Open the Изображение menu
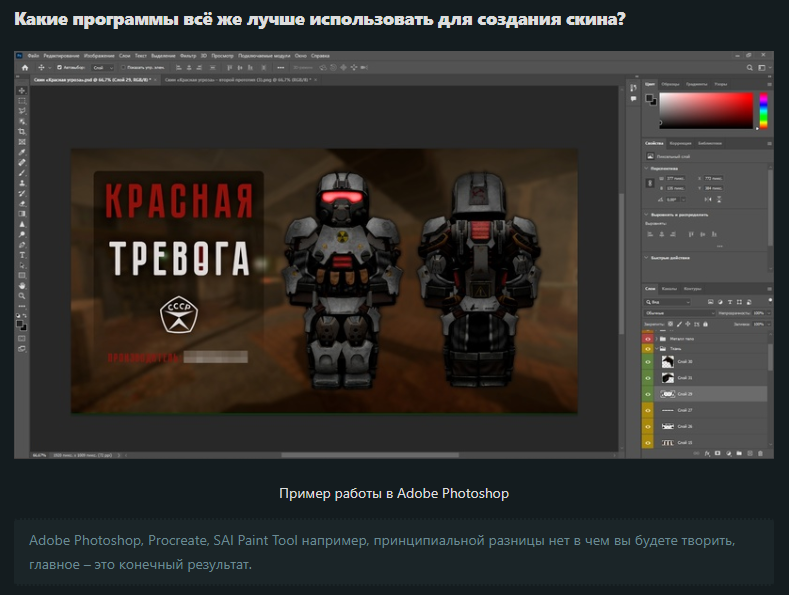 coord(99,56)
